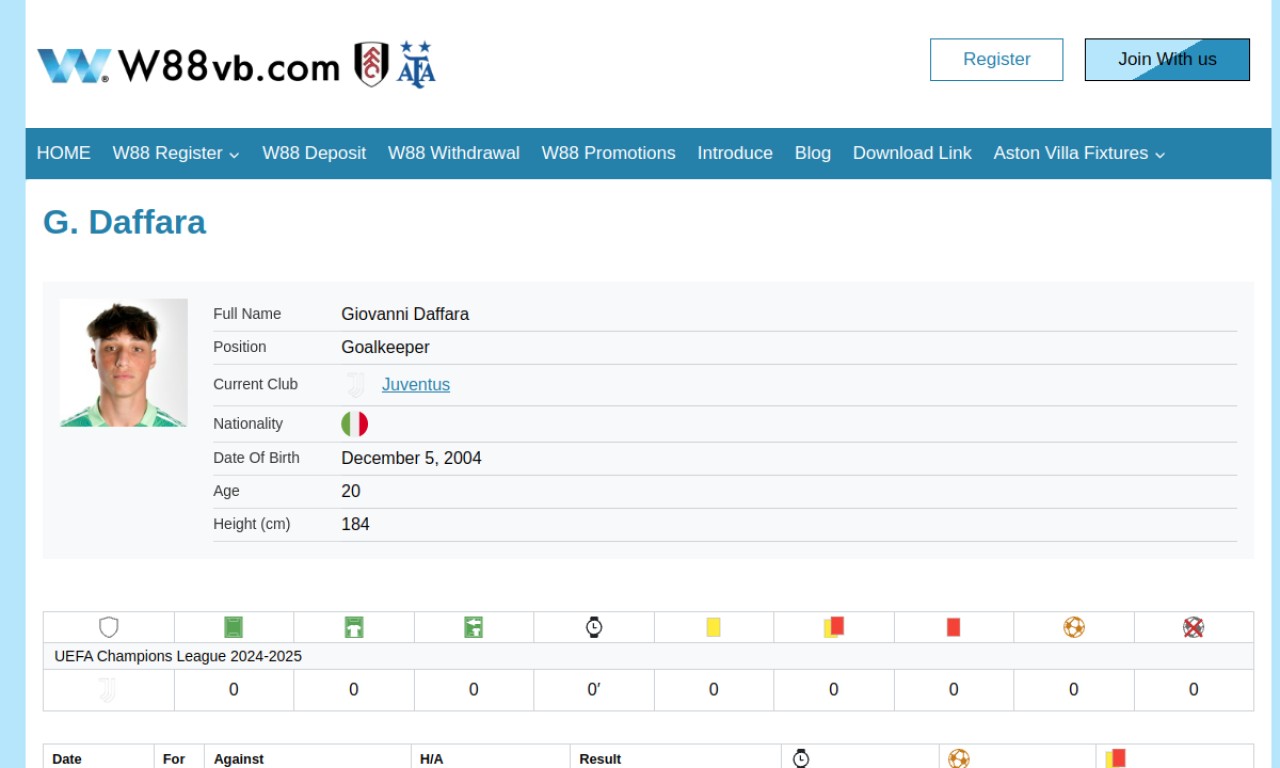Click the red card icon
The width and height of the screenshot is (1280, 768).
click(954, 627)
